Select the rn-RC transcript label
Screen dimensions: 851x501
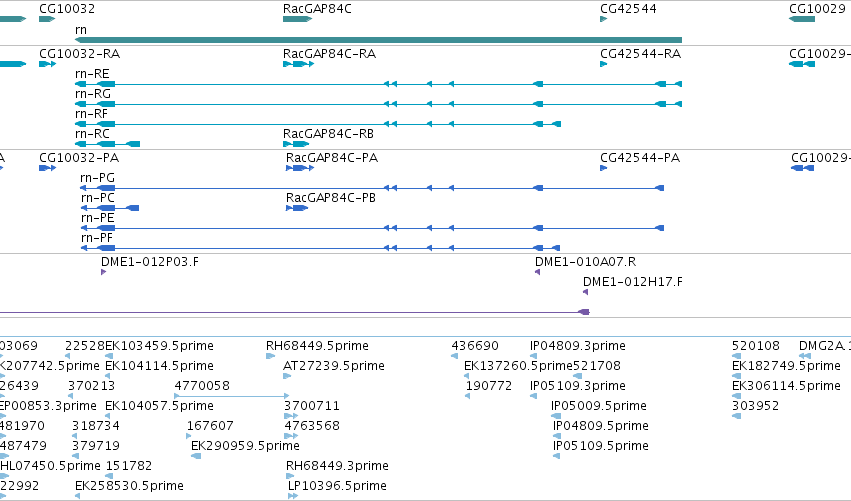click(92, 134)
